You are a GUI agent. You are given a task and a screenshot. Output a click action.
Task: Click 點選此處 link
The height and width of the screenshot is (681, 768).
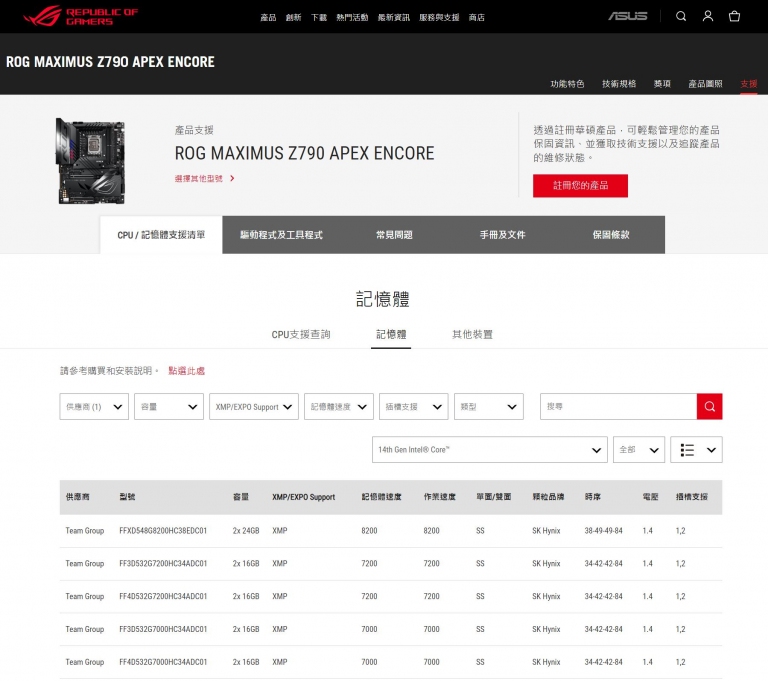187,371
